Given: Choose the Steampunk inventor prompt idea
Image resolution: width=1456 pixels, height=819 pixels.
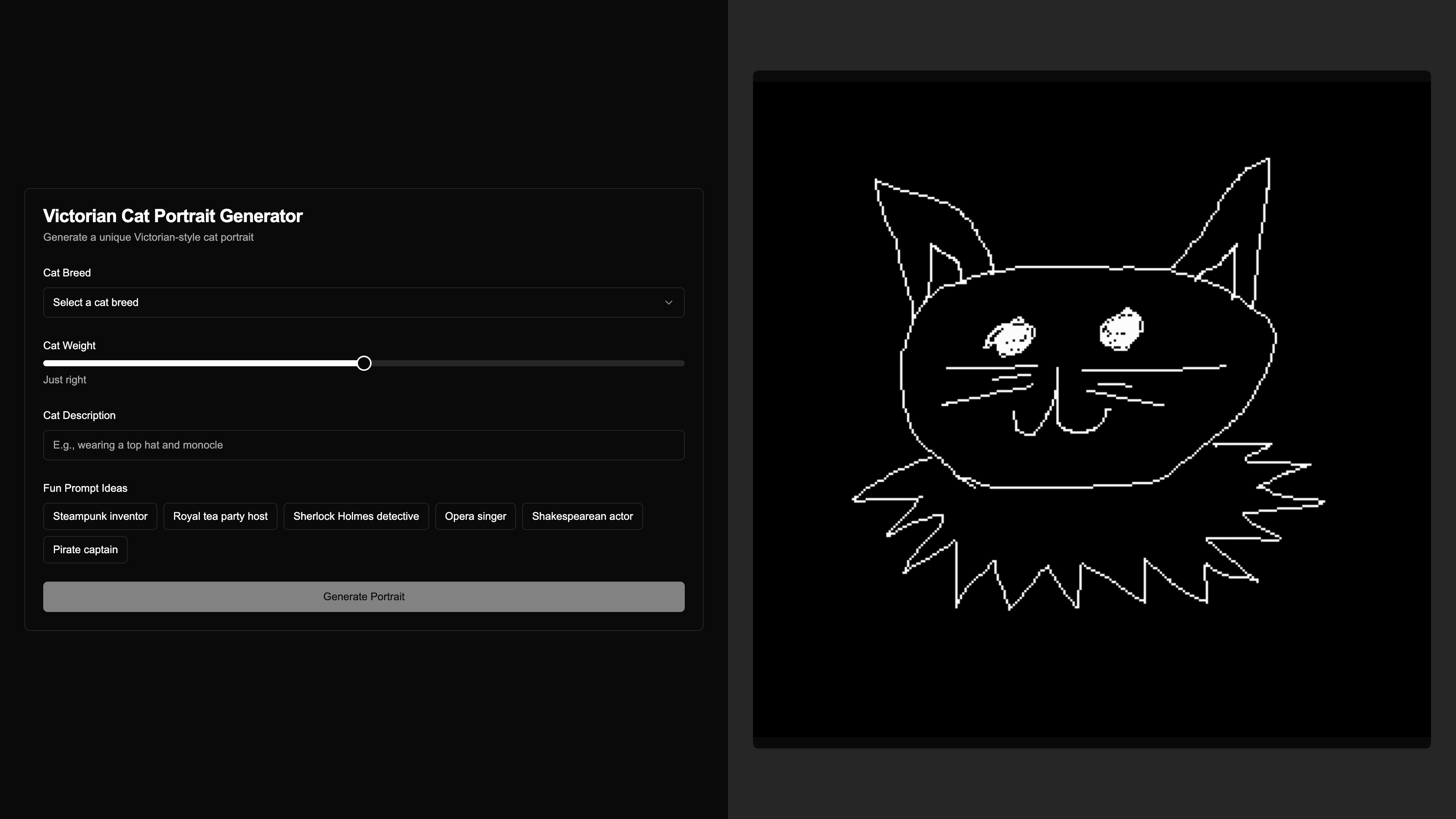Looking at the screenshot, I should click(x=100, y=516).
